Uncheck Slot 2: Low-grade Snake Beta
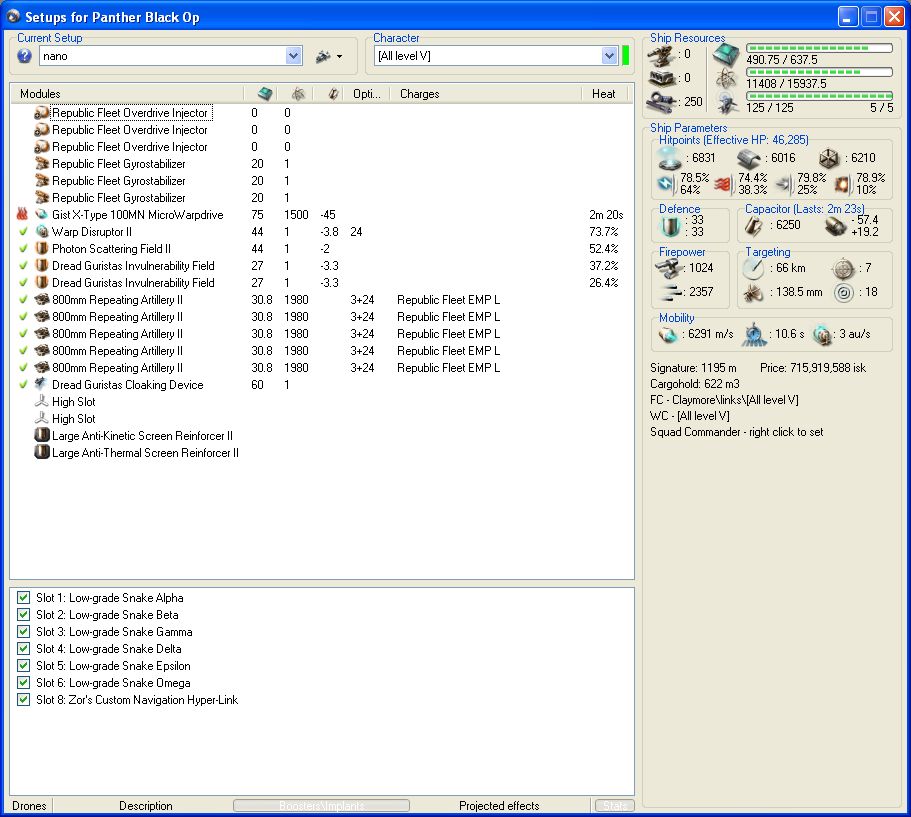Viewport: 911px width, 817px height. (23, 614)
